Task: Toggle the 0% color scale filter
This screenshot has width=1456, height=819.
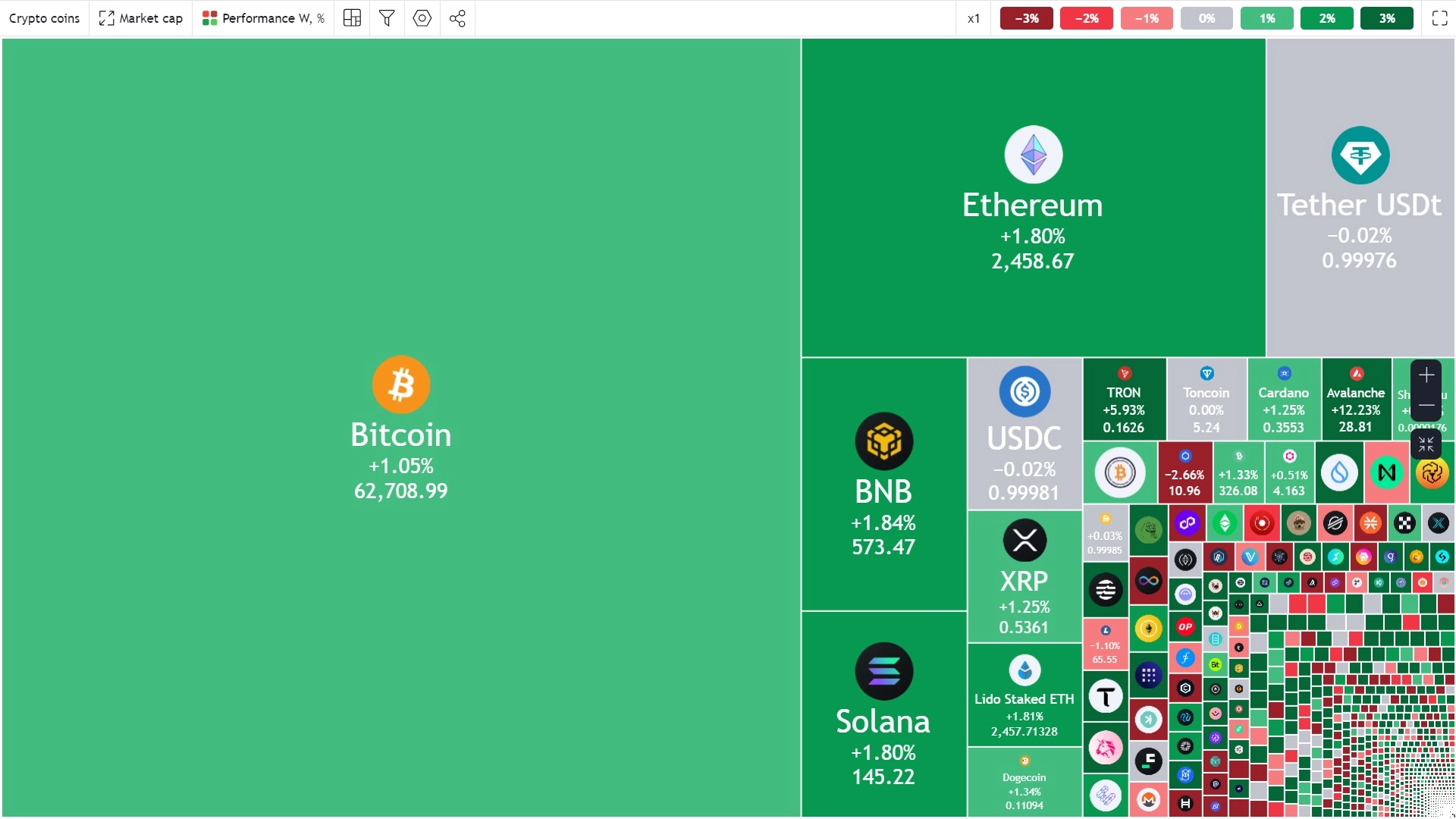Action: pyautogui.click(x=1206, y=18)
